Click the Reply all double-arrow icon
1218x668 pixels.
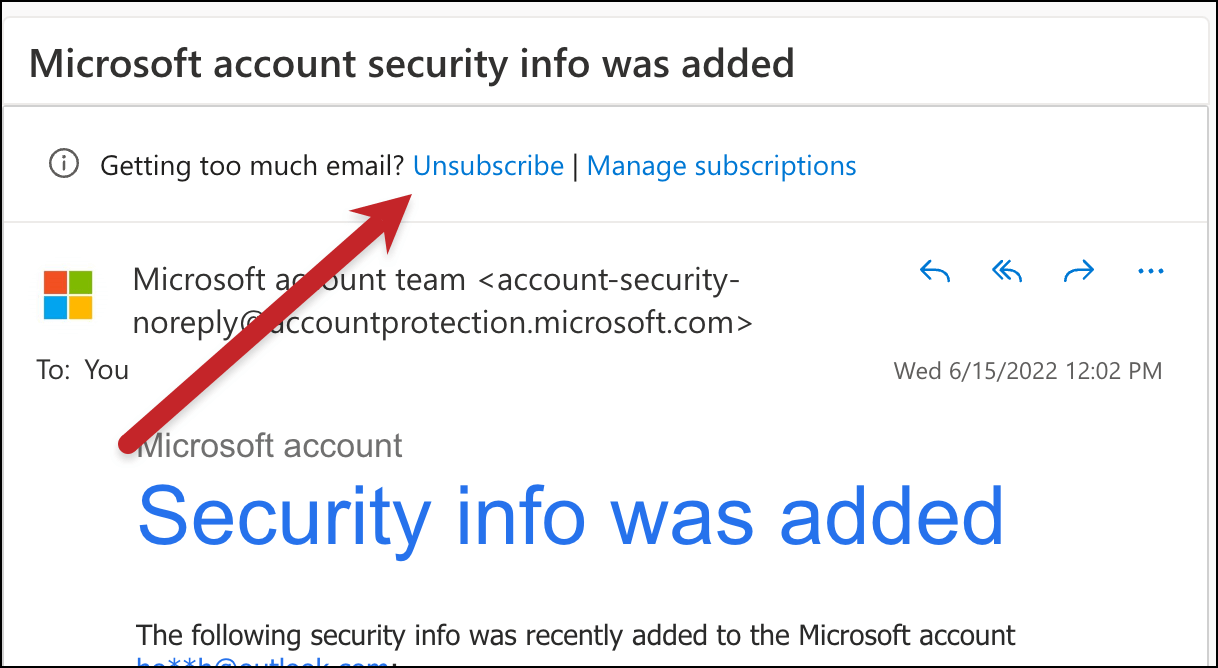tap(1006, 272)
